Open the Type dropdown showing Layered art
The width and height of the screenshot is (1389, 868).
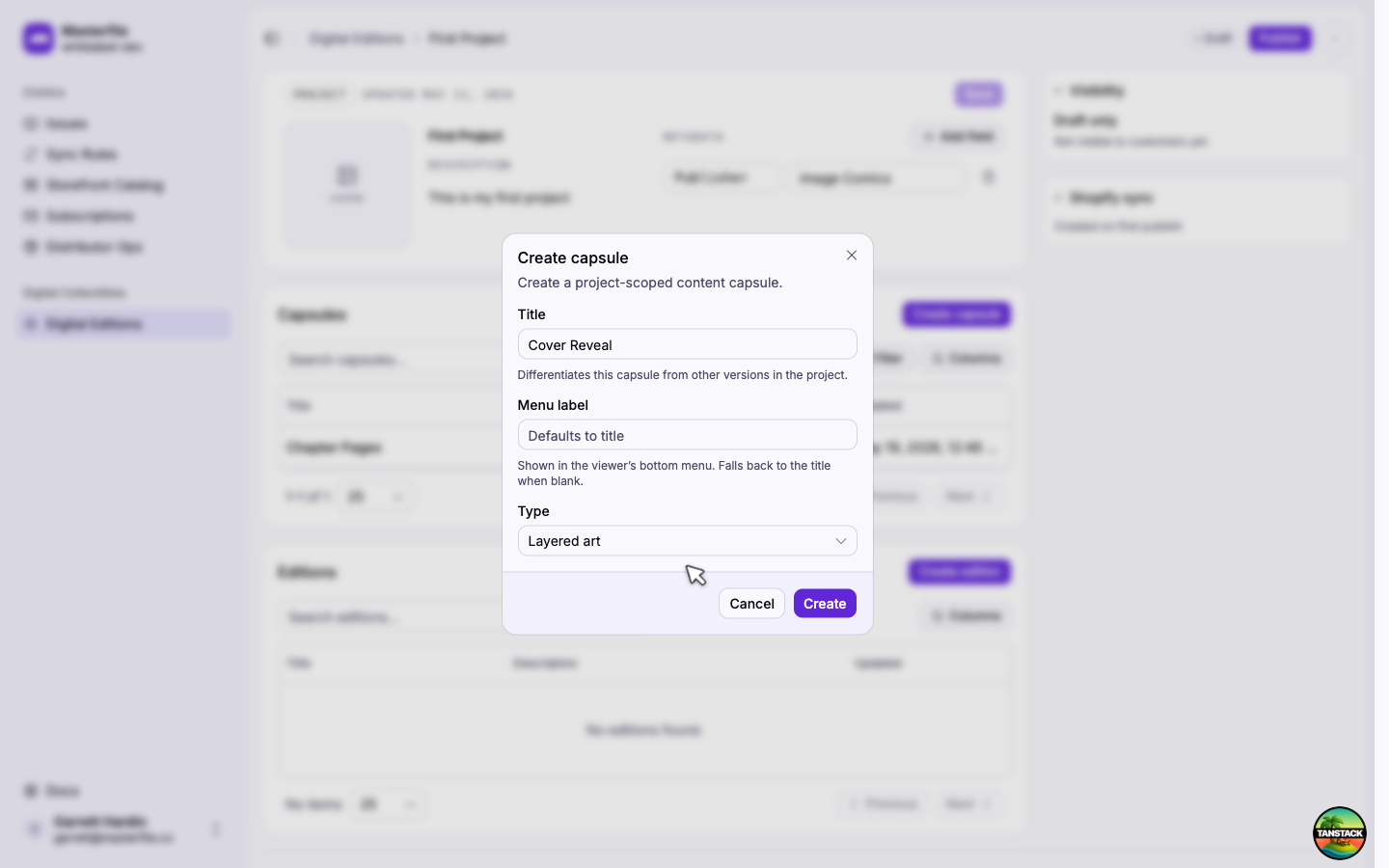[687, 541]
